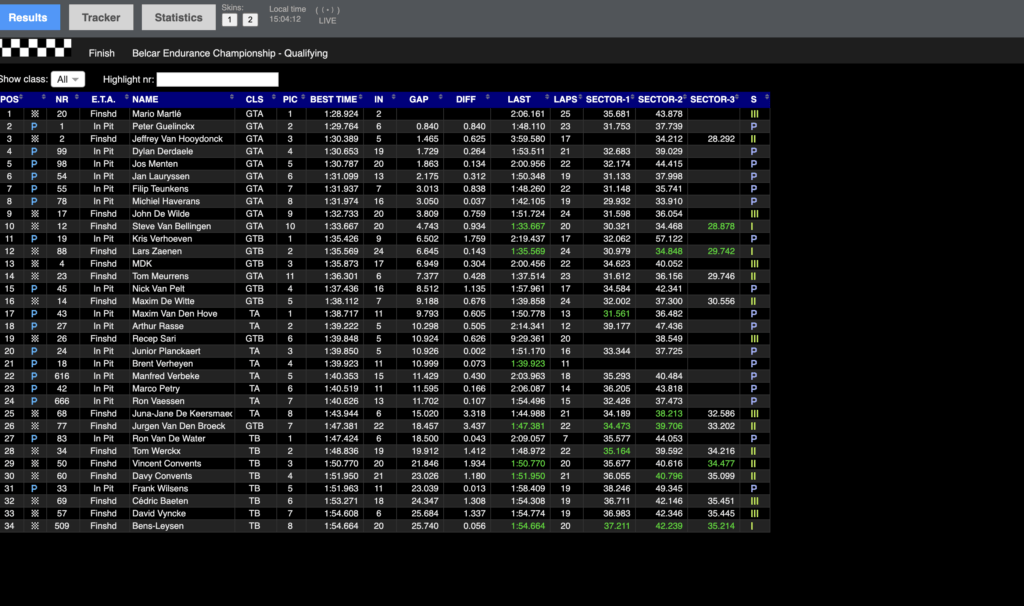Image resolution: width=1024 pixels, height=606 pixels.
Task: Sort table by the LAPS column header
Action: click(564, 99)
